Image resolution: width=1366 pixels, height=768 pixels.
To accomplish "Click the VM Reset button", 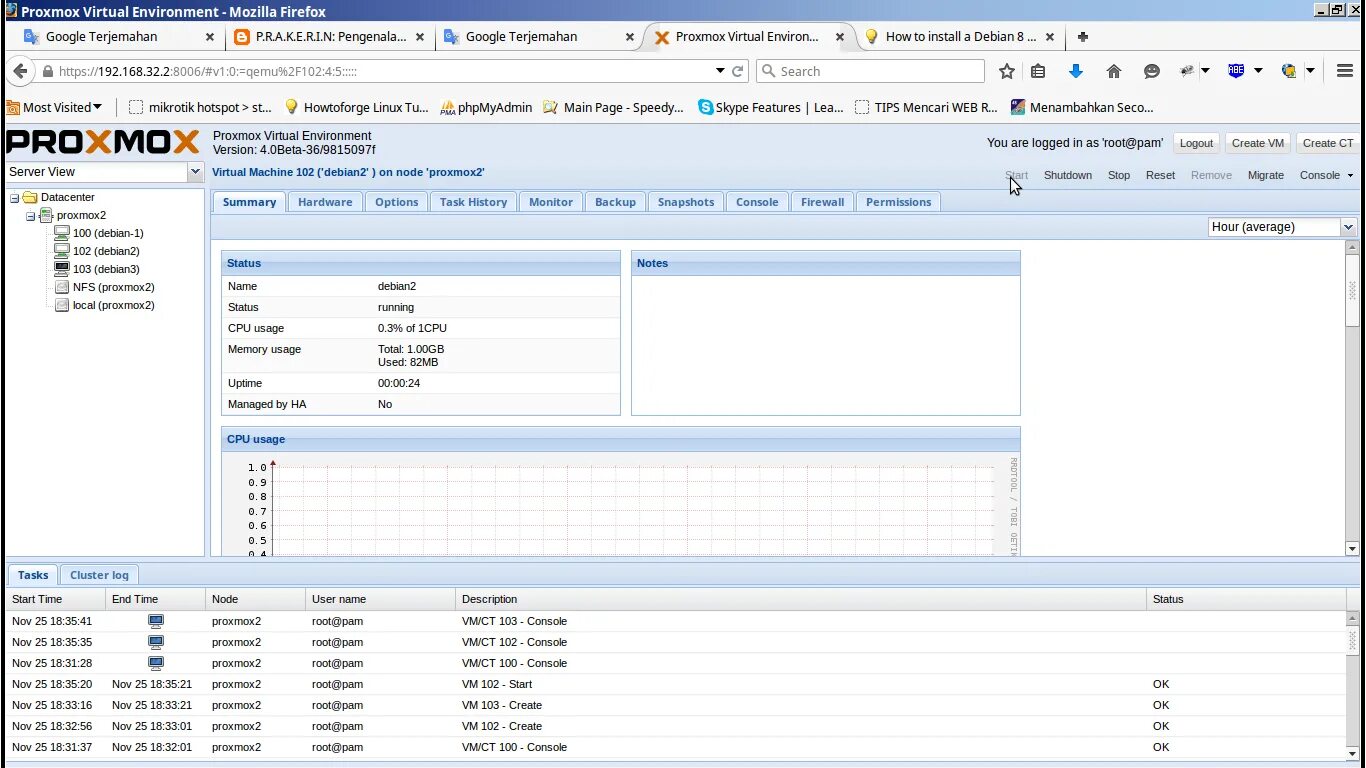I will 1160,175.
